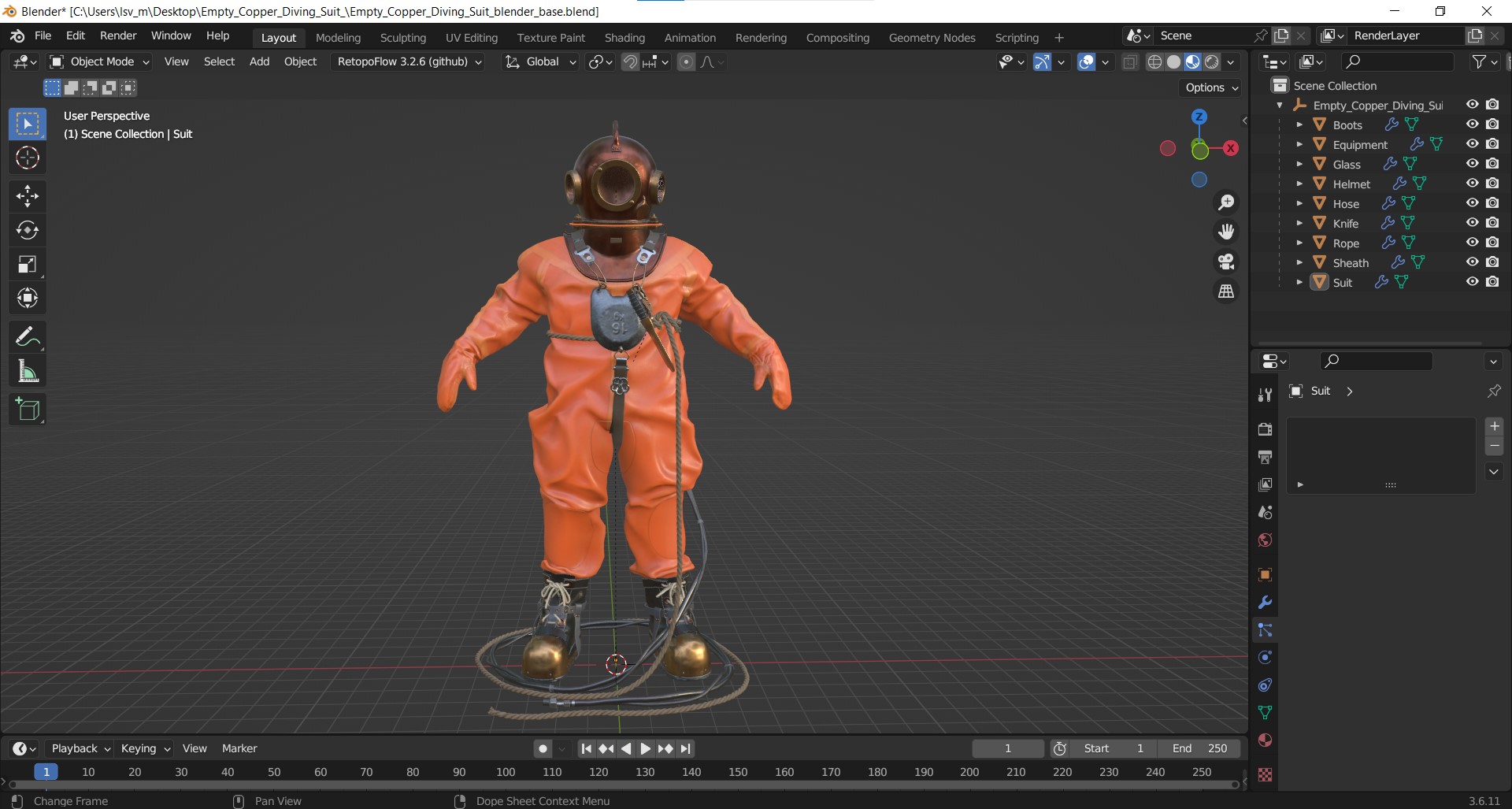The image size is (1512, 809).
Task: Disable the Rope object in renders
Action: point(1492,243)
